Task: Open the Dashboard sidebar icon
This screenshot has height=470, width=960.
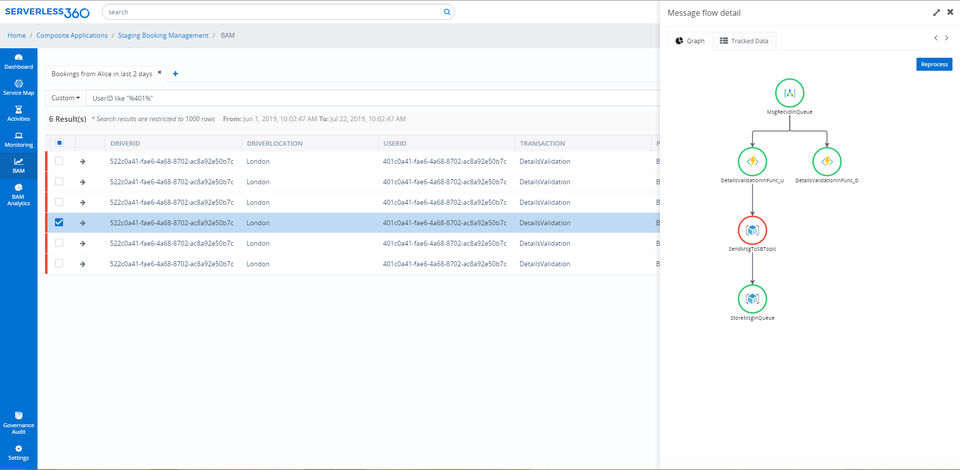Action: [x=18, y=60]
